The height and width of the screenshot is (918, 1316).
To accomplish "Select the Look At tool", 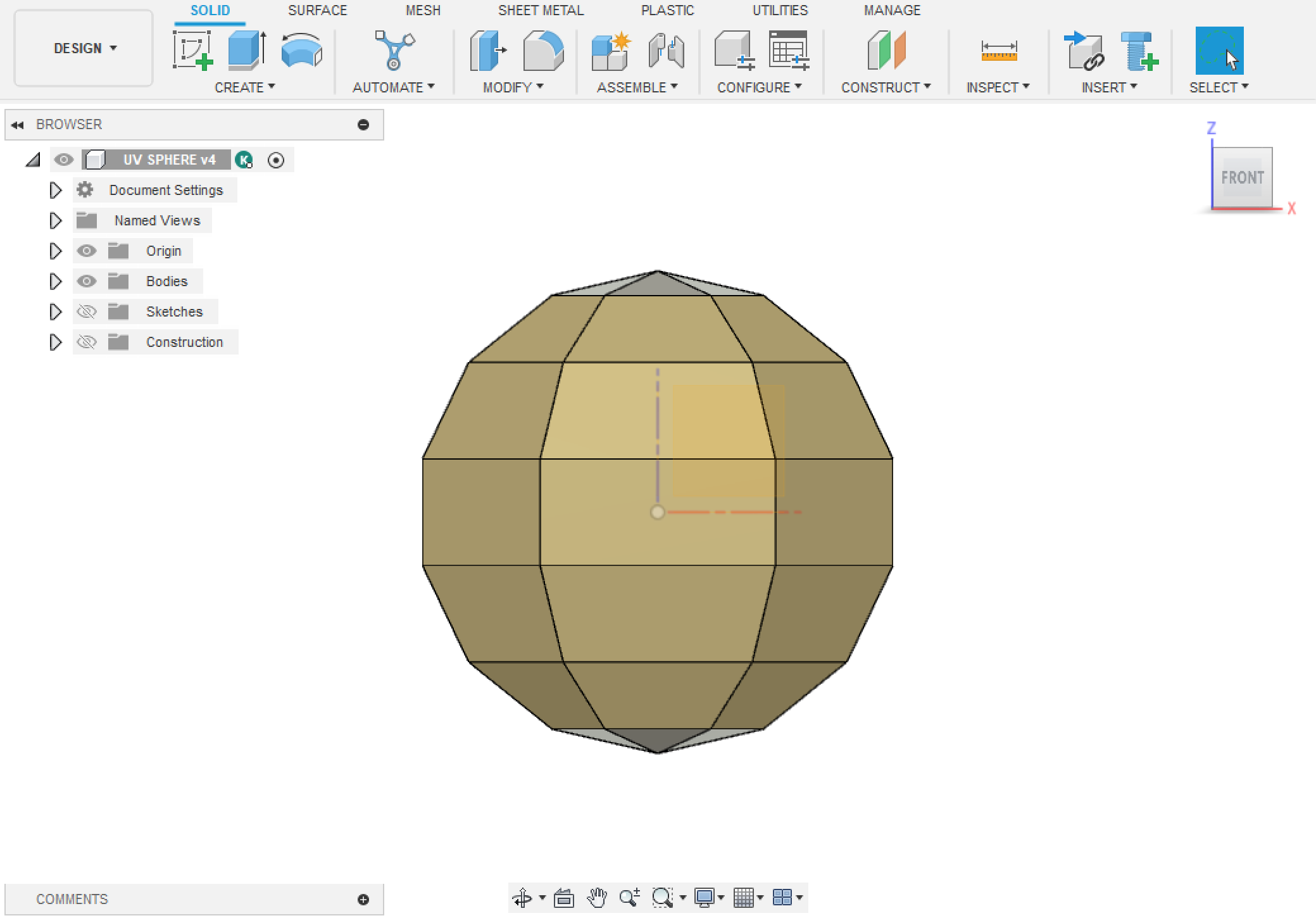I will (563, 898).
